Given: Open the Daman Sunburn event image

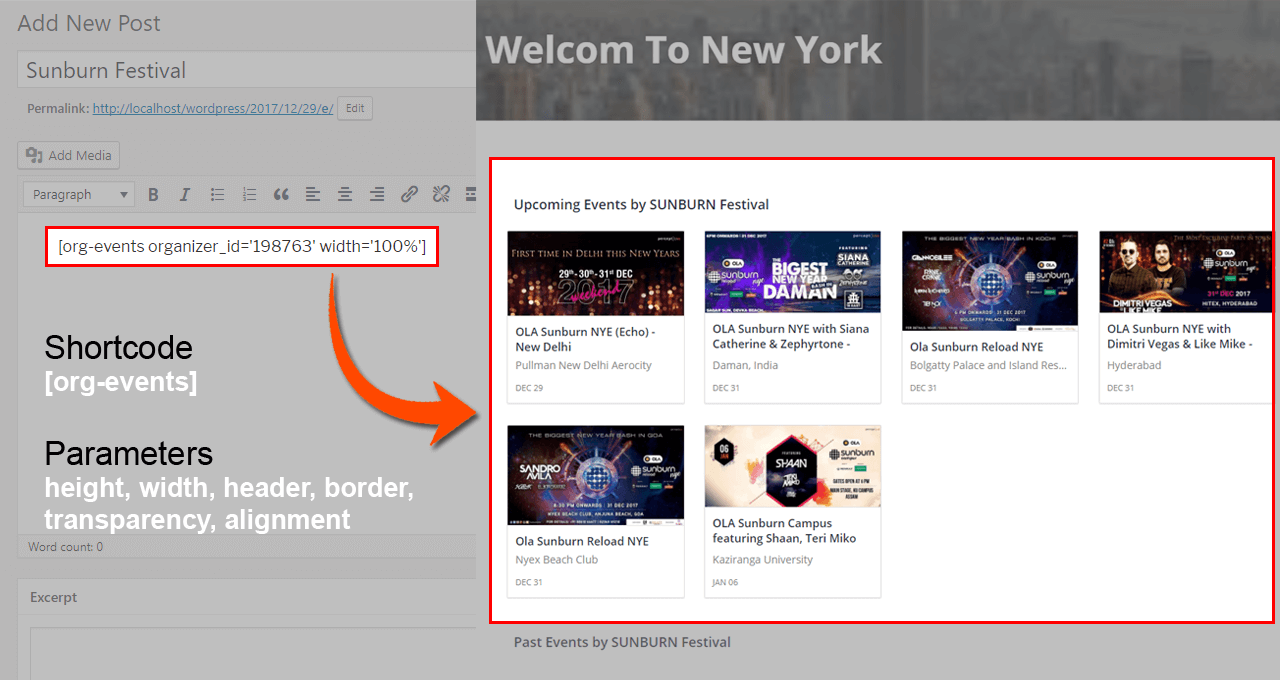Looking at the screenshot, I should [792, 273].
